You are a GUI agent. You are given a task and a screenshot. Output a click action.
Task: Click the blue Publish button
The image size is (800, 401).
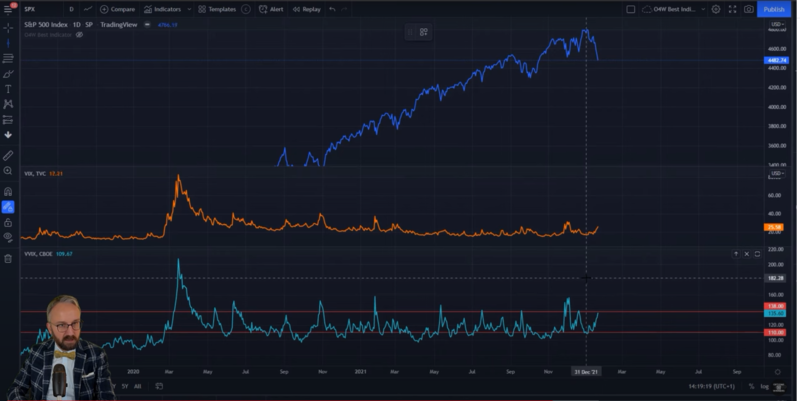[x=774, y=9]
